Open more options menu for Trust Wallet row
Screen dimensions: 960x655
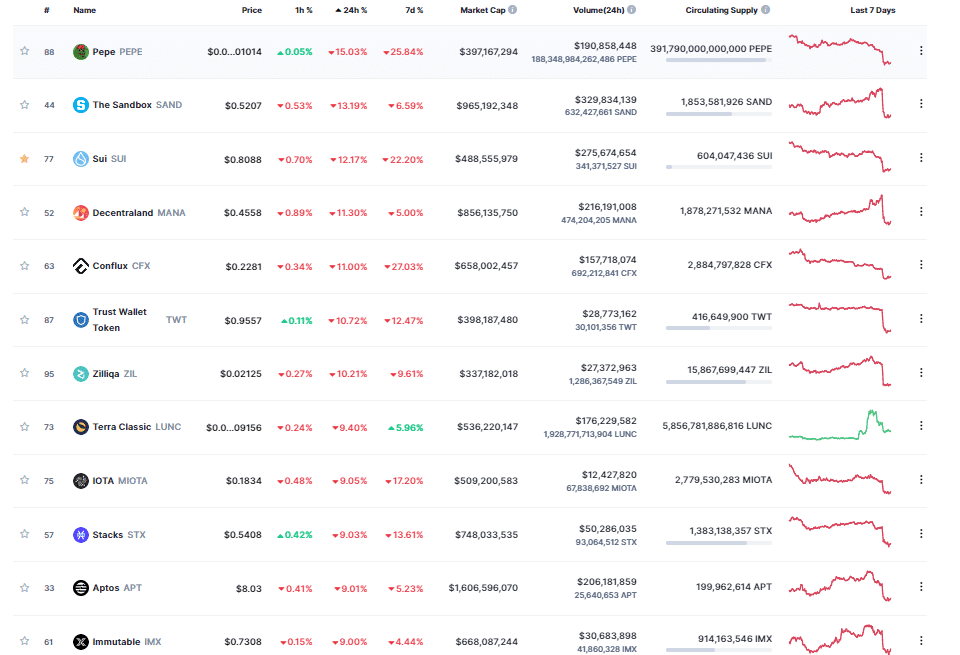(x=921, y=319)
